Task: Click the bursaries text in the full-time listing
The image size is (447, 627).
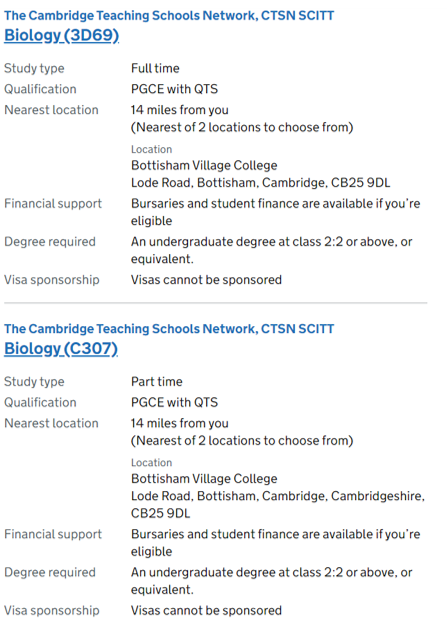Action: click(275, 212)
